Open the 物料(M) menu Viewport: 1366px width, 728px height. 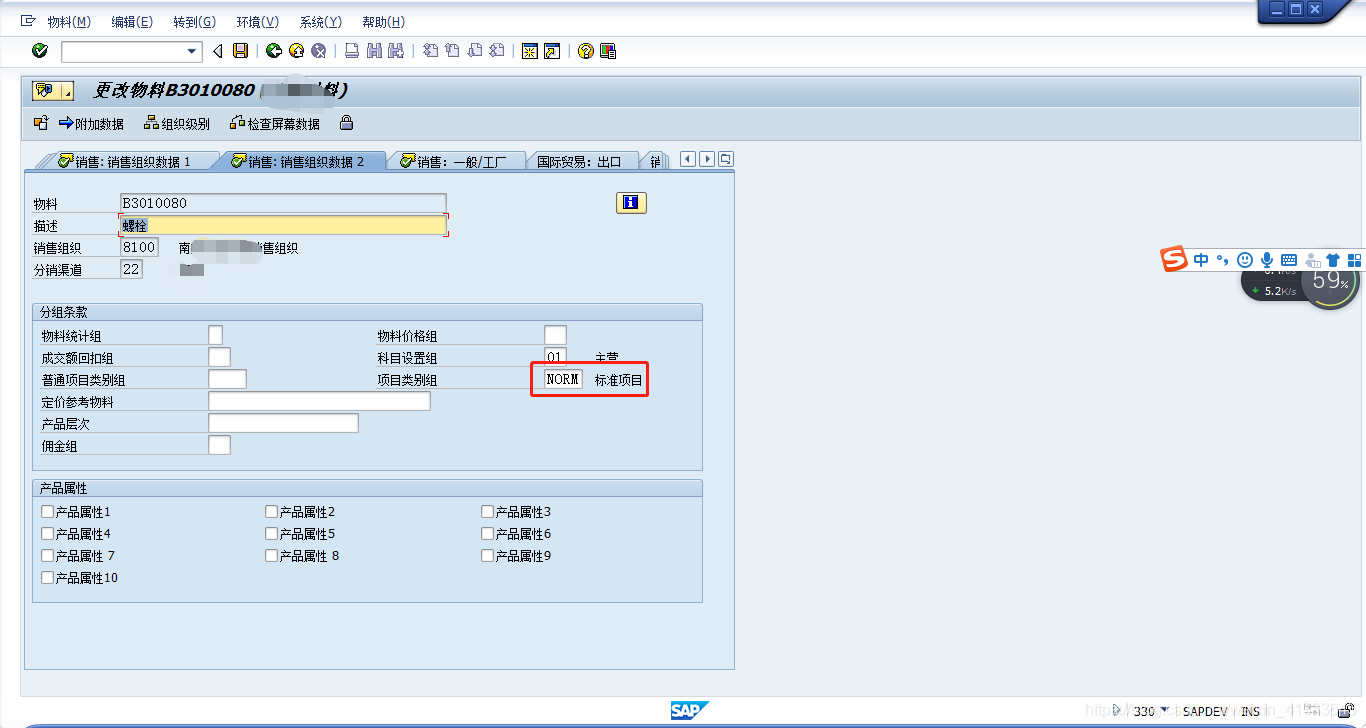tap(69, 22)
